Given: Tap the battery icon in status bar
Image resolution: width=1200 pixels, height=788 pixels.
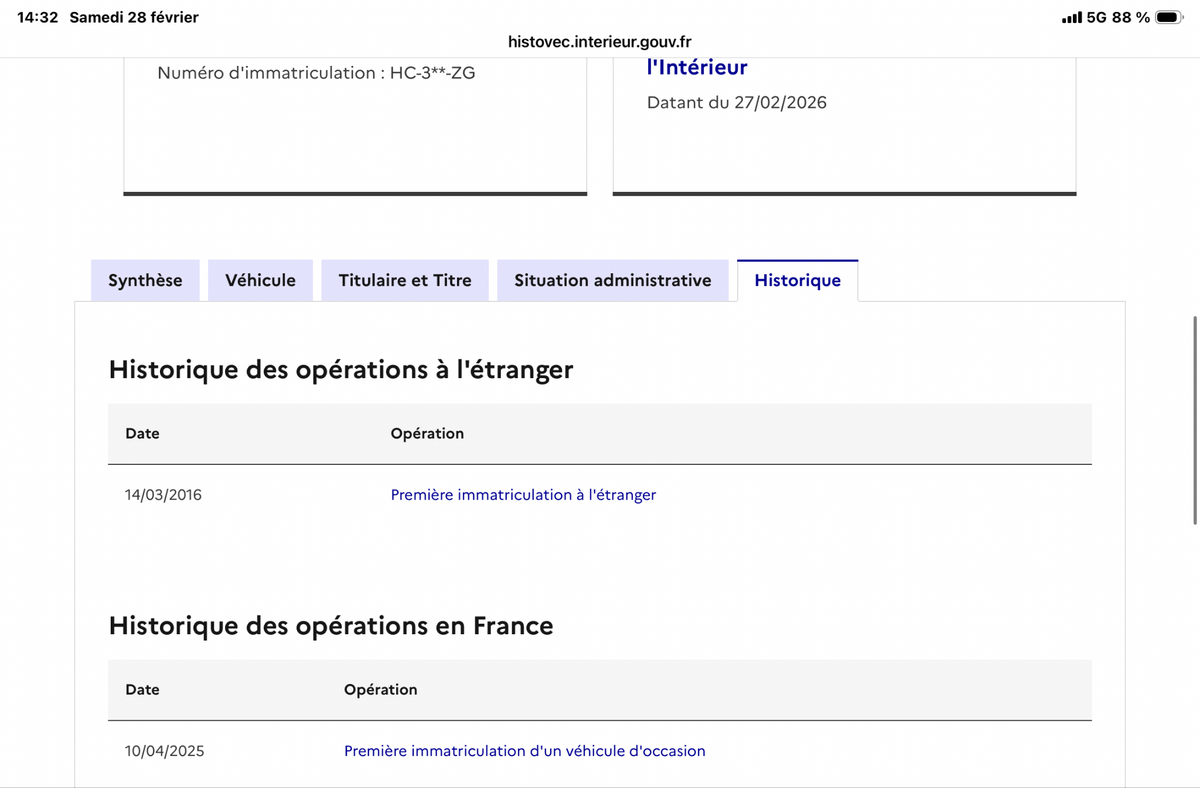Looking at the screenshot, I should coord(1169,17).
